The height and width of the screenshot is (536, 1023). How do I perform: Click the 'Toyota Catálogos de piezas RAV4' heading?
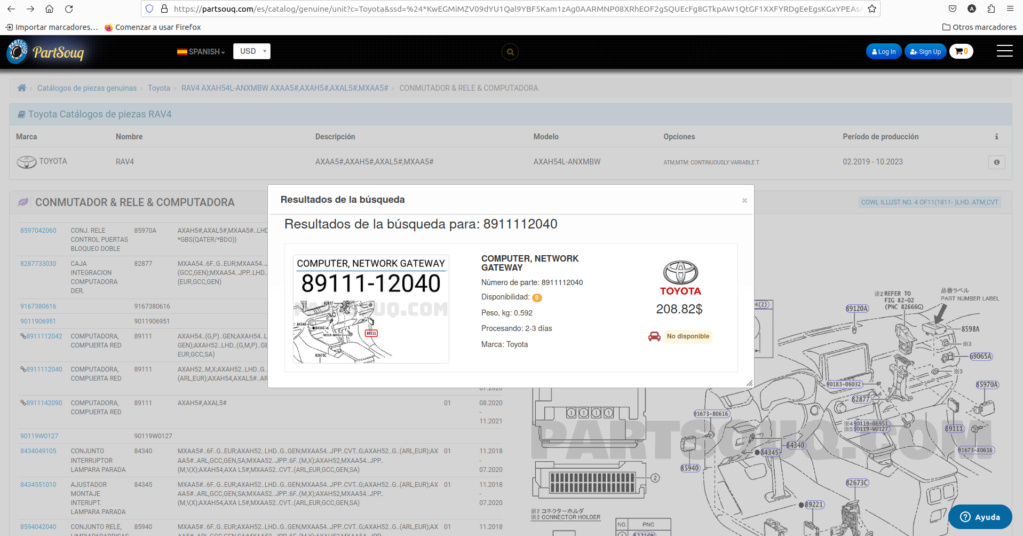point(100,114)
